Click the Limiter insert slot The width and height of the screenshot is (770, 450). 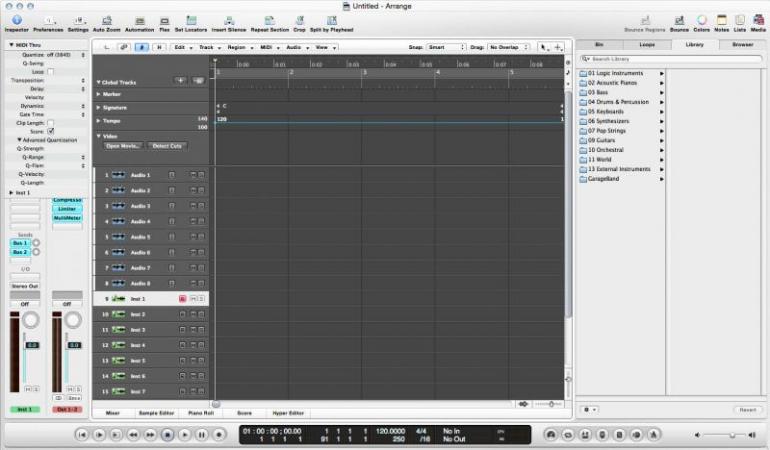[x=67, y=209]
